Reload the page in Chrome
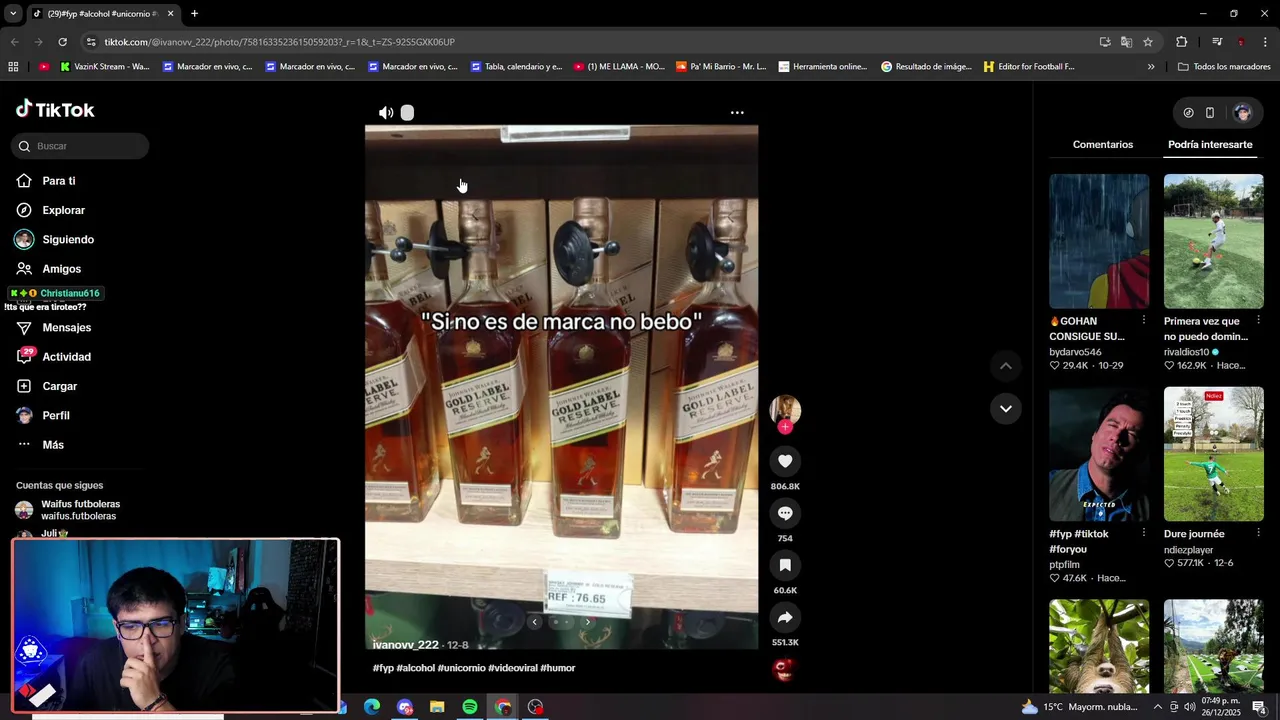 click(62, 42)
